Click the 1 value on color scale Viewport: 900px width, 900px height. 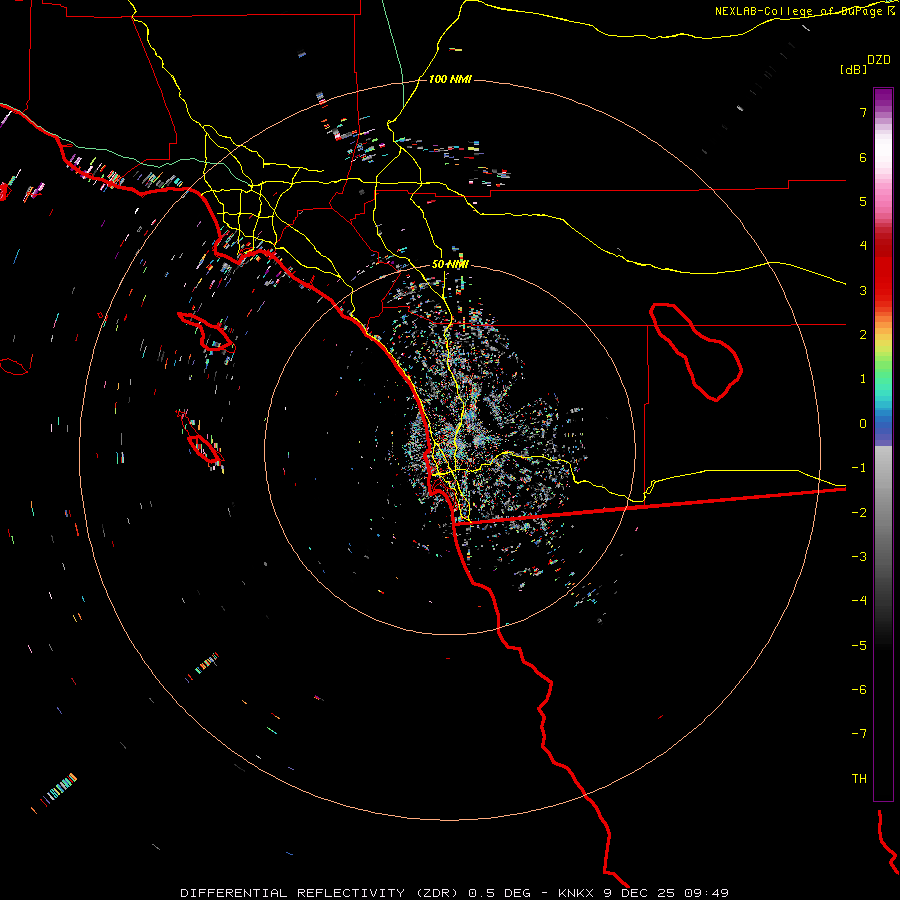point(863,379)
